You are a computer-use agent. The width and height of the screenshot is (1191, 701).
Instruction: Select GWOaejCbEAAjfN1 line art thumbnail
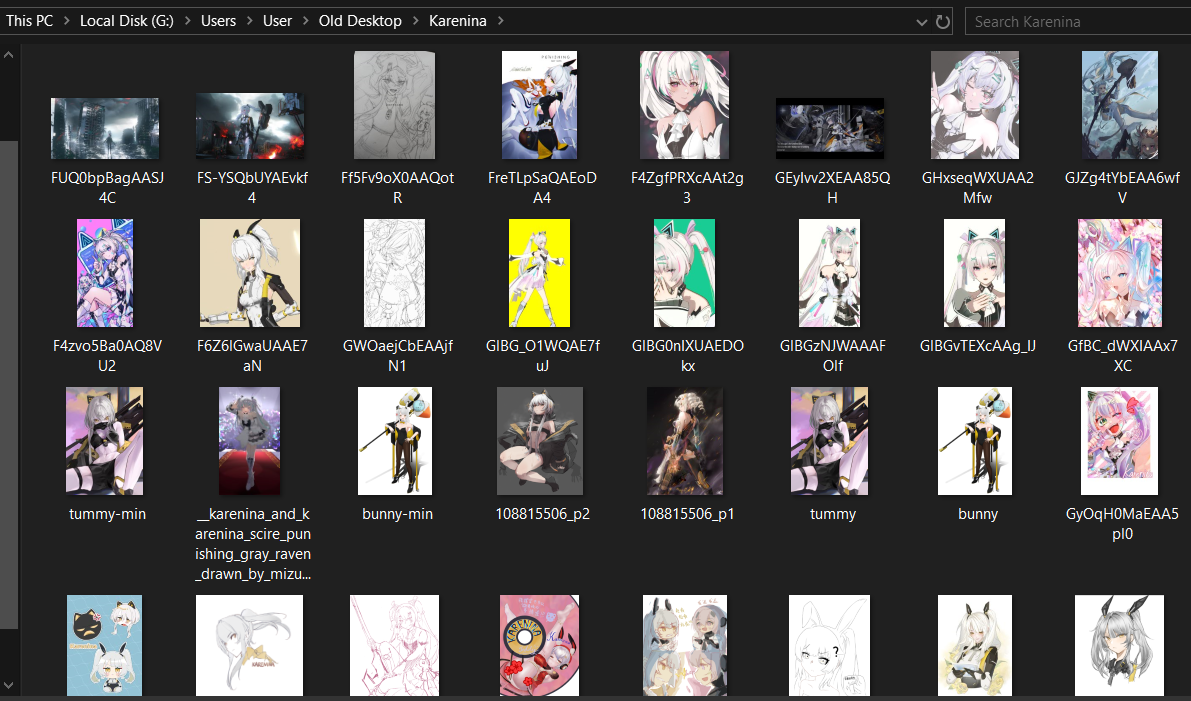(395, 273)
